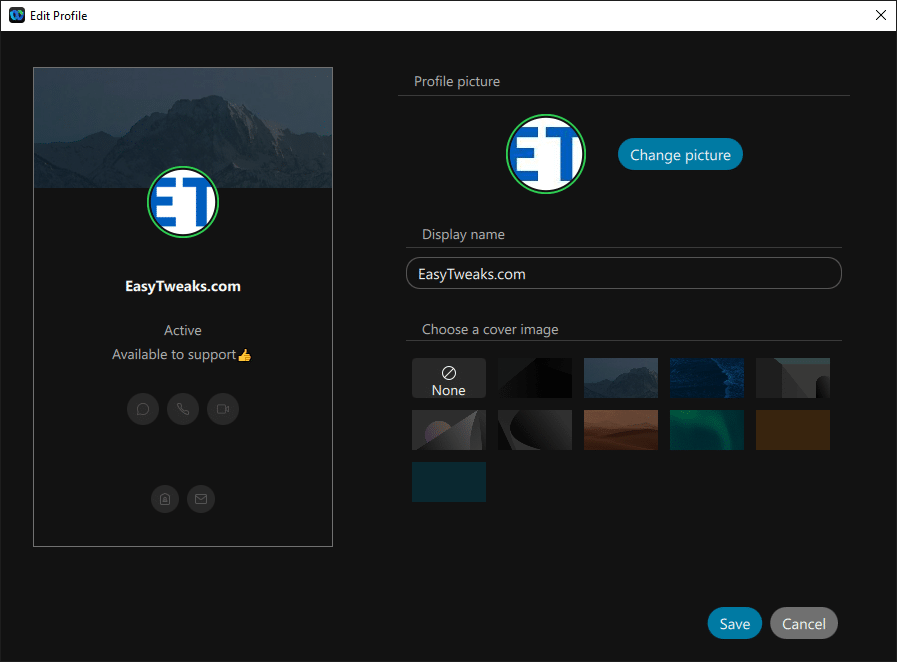Click the Webex app icon in title bar

tap(17, 15)
